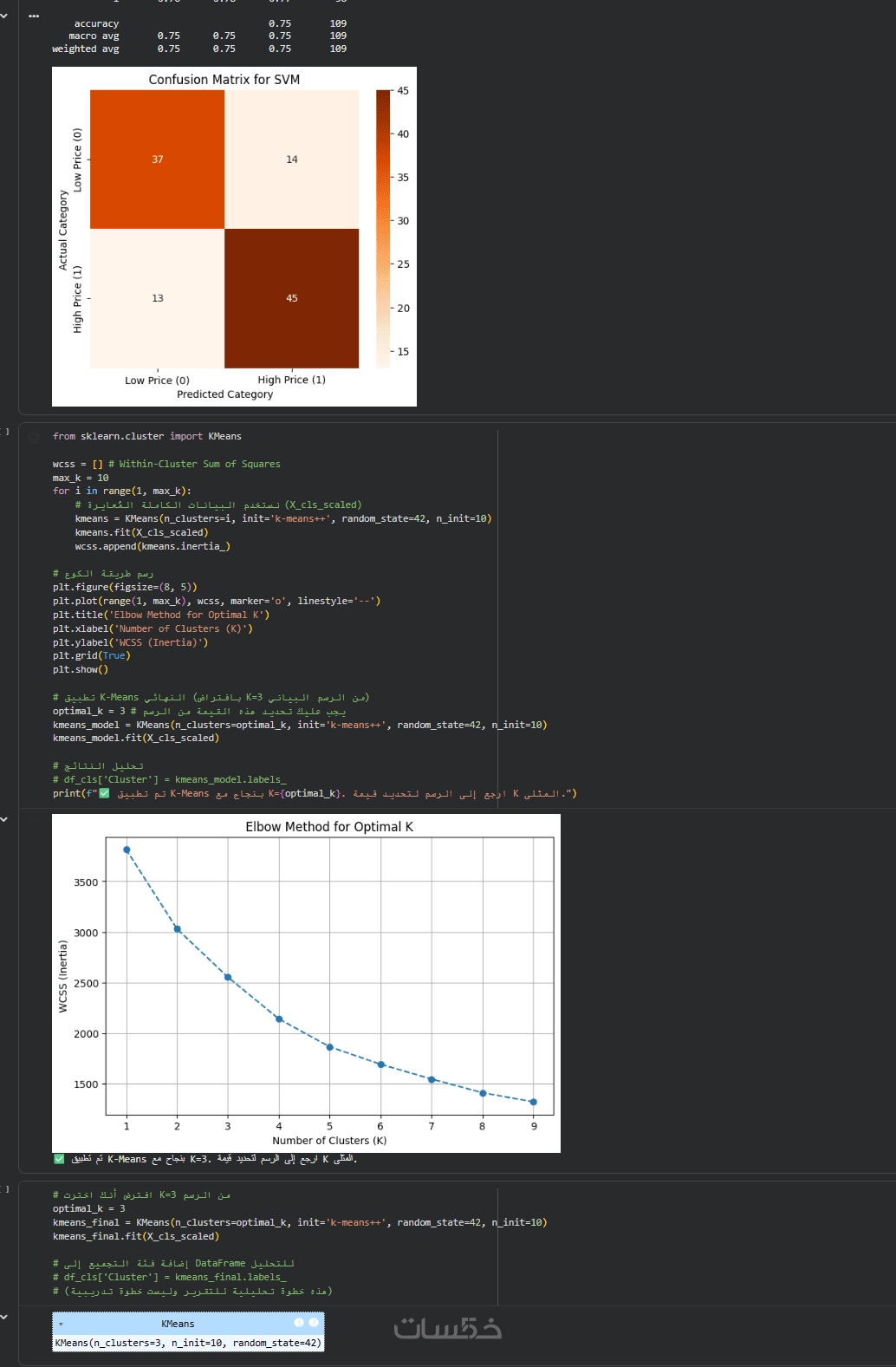
Task: Place cursor on the optimal_k = 3 line in kmeans_final cell
Action: (89, 1208)
